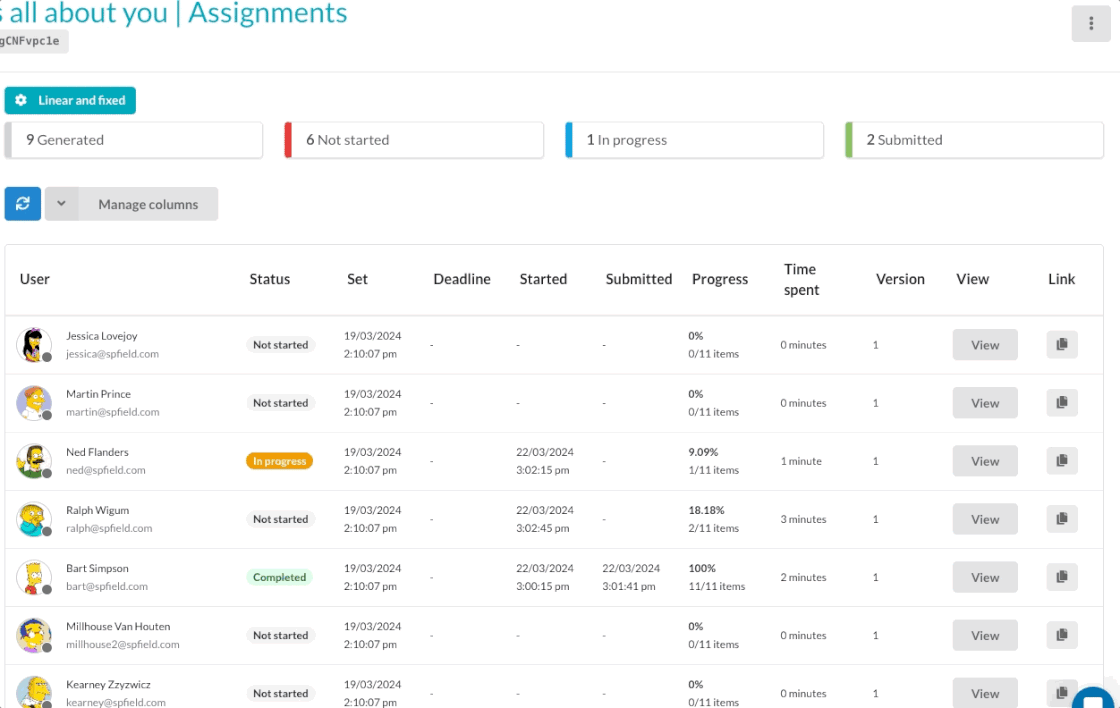
Task: Copy Millhouse Van Houten's assignment link
Action: pos(1062,635)
